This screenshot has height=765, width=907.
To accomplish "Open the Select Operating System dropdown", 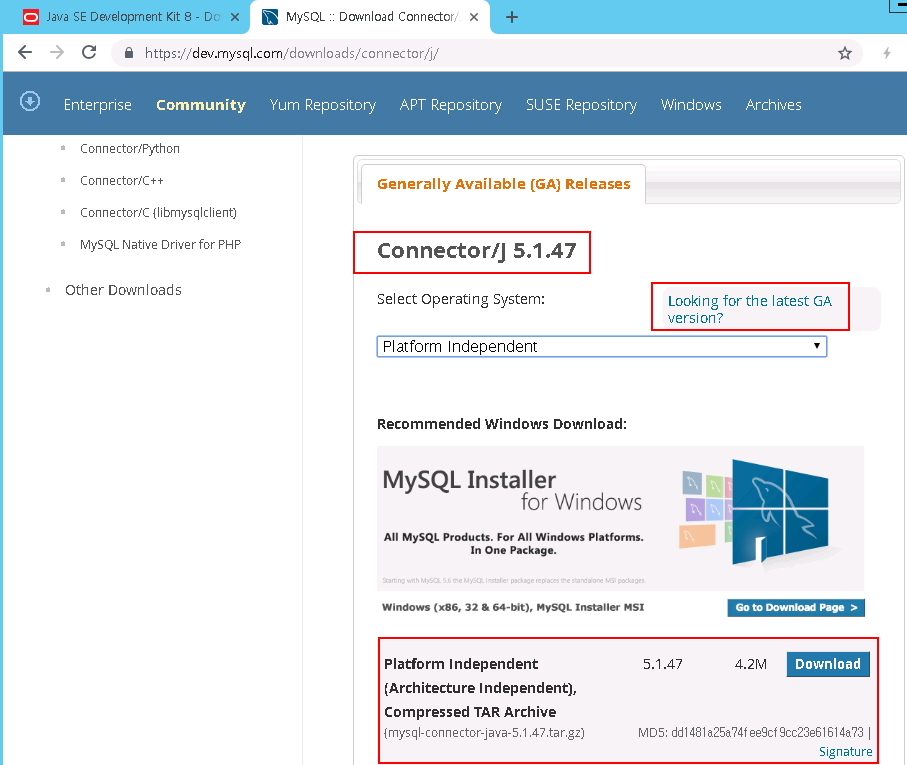I will (x=601, y=346).
